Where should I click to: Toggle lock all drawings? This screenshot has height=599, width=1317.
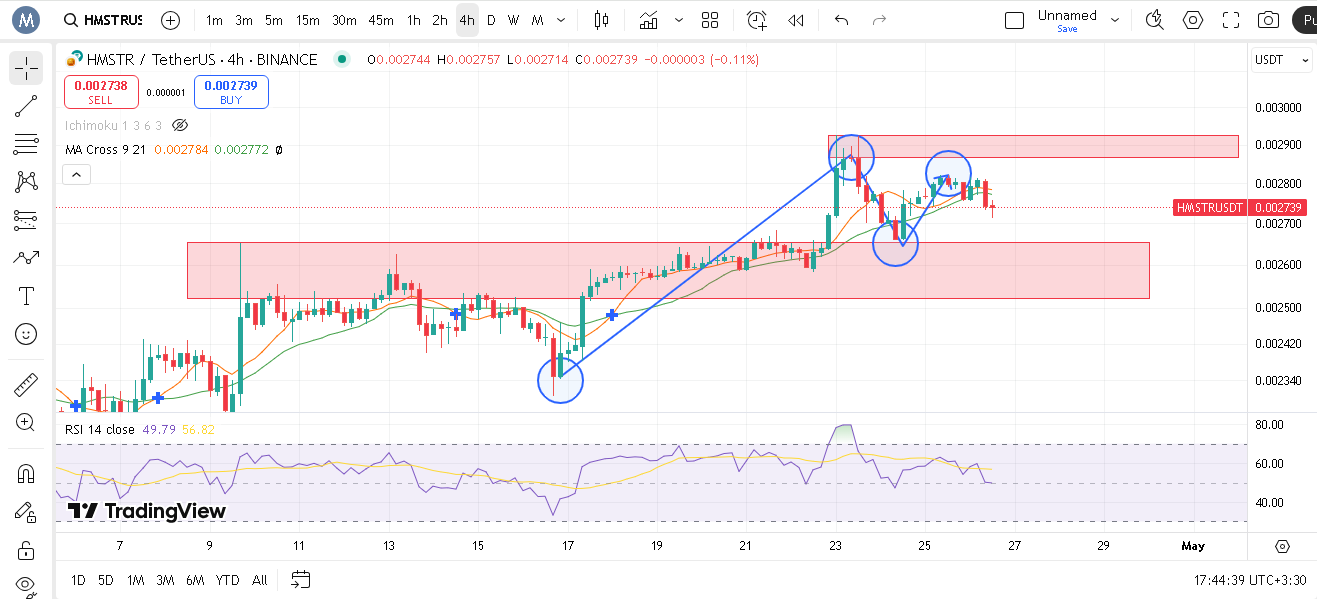26,549
